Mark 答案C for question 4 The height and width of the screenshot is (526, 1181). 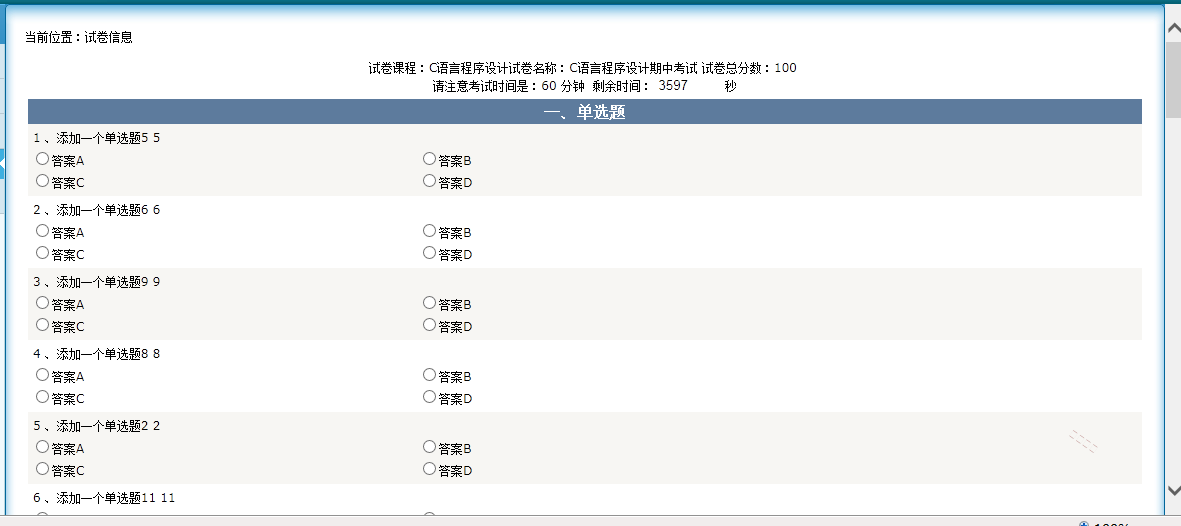(42, 396)
